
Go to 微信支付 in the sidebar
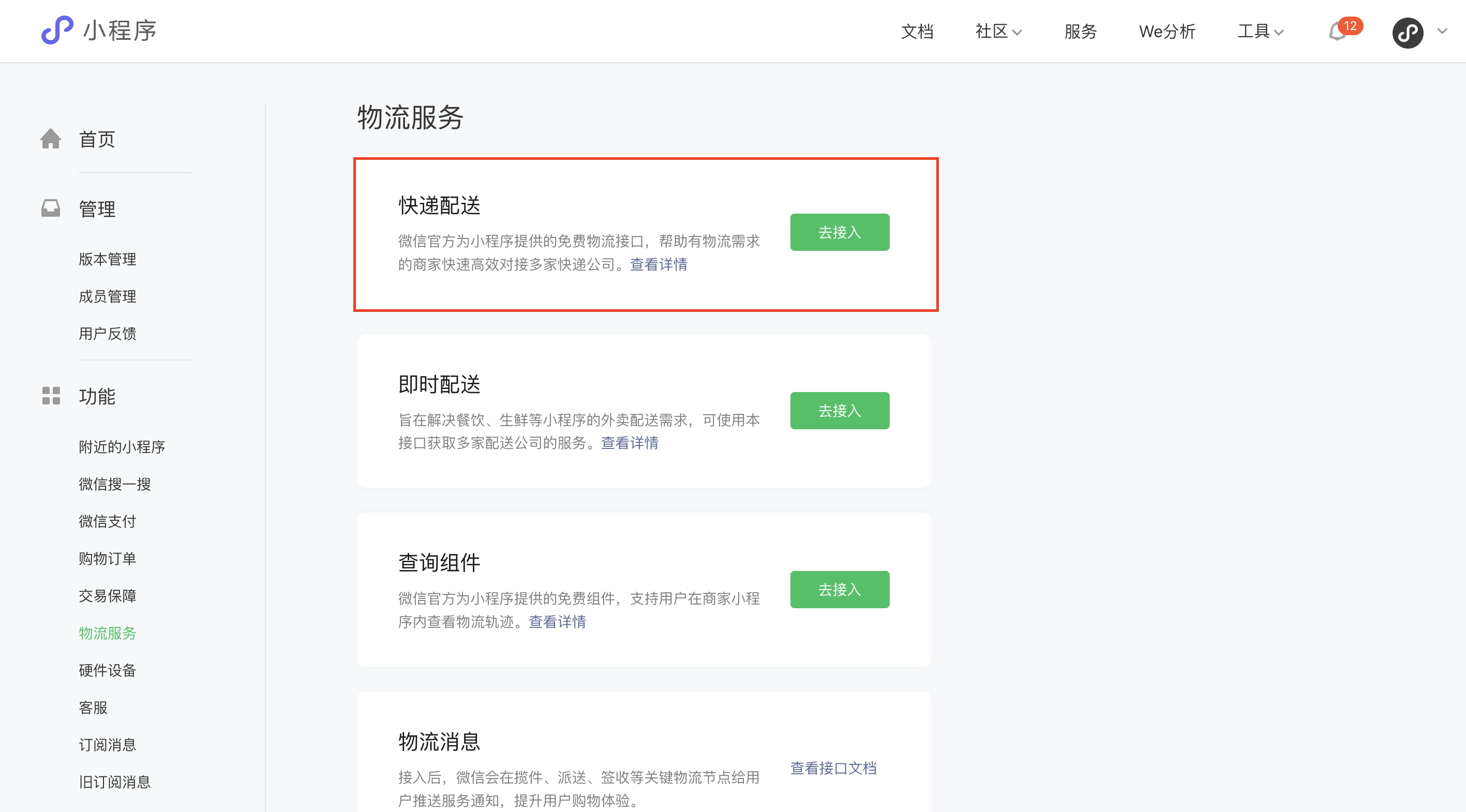point(108,521)
